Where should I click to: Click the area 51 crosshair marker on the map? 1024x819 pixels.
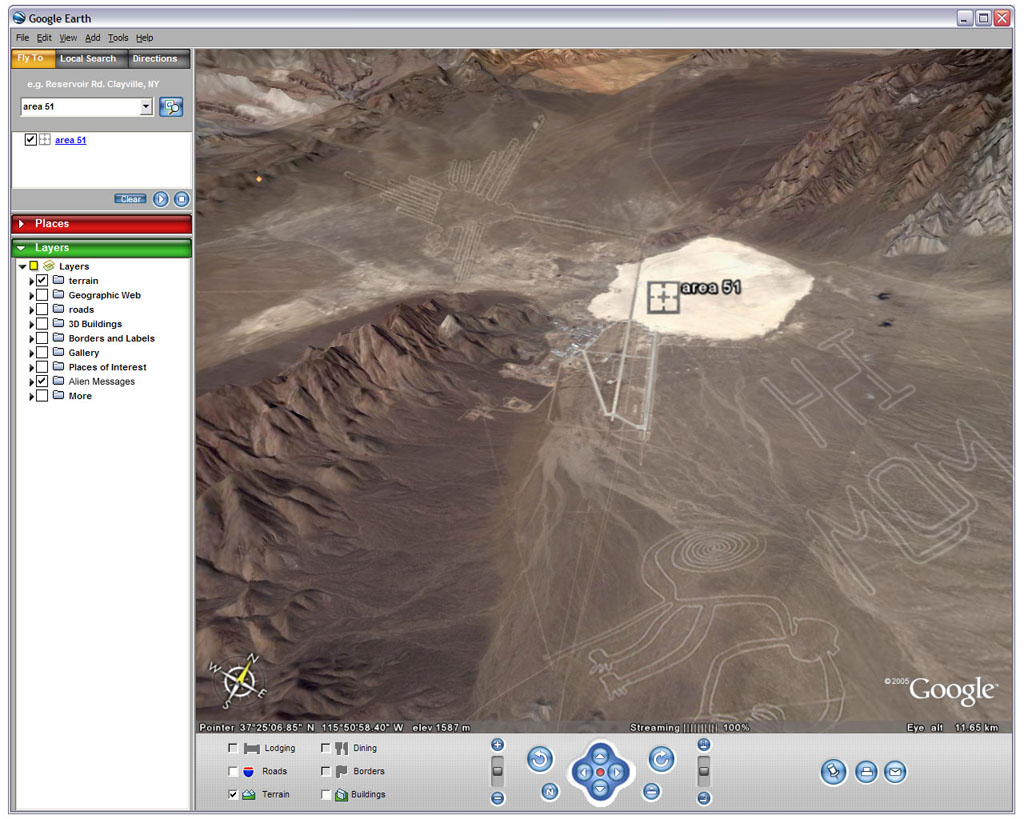(x=663, y=297)
